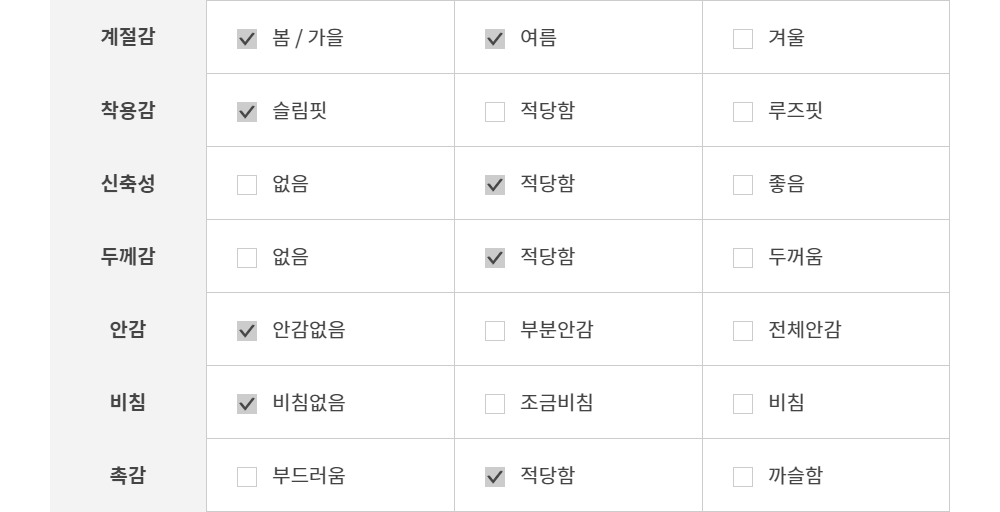Check 없음 in the 신축성 row
This screenshot has height=512, width=1000.
pos(247,185)
